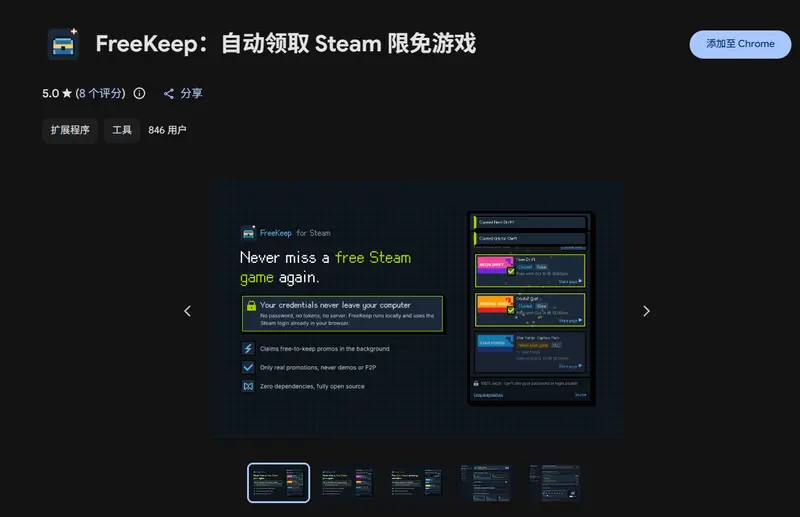The height and width of the screenshot is (517, 800).
Task: Click the large promo screenshot 'Never miss a free Steam game'
Action: 419,309
